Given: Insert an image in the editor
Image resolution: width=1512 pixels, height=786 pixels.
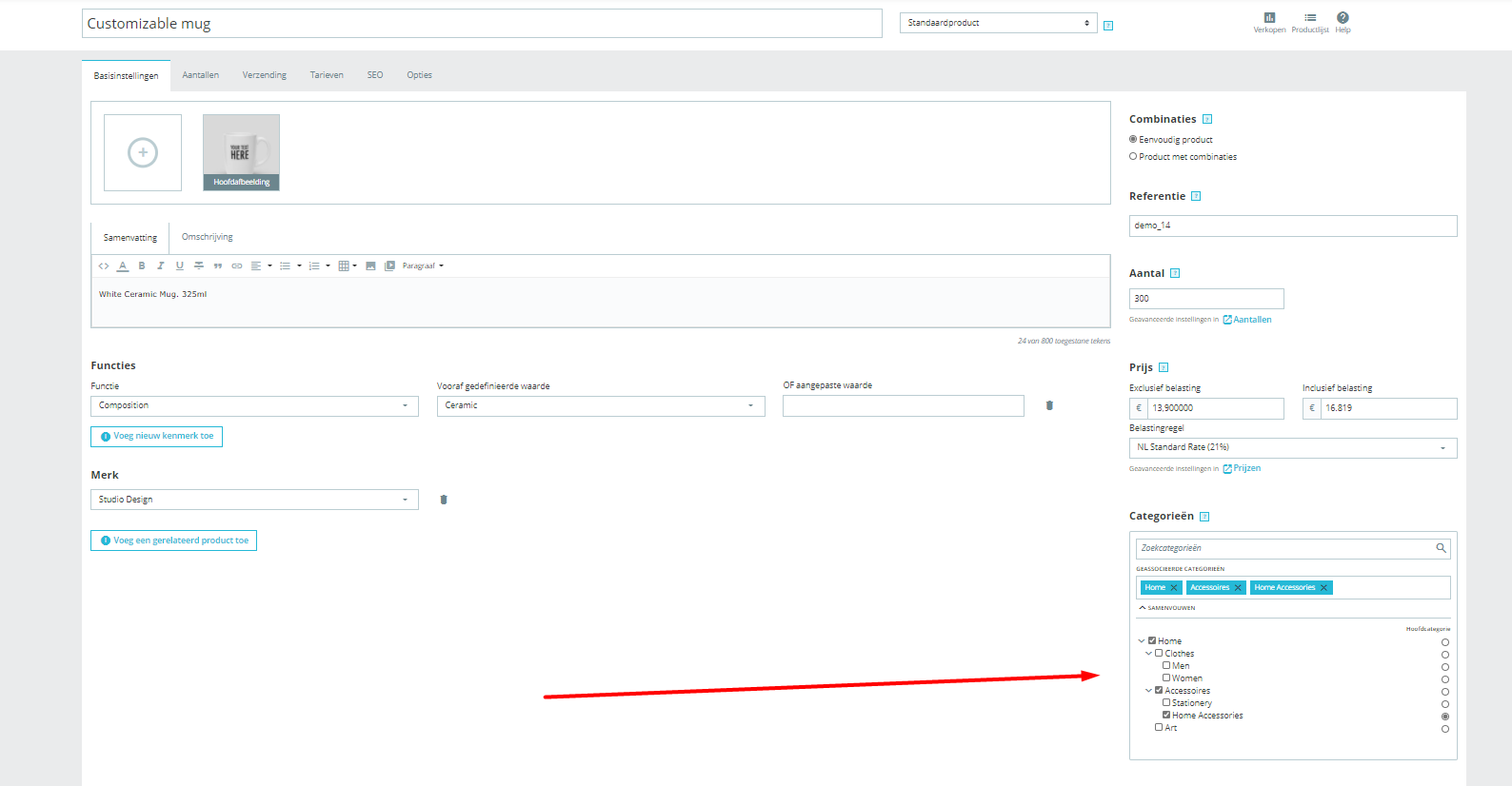Looking at the screenshot, I should tap(370, 266).
